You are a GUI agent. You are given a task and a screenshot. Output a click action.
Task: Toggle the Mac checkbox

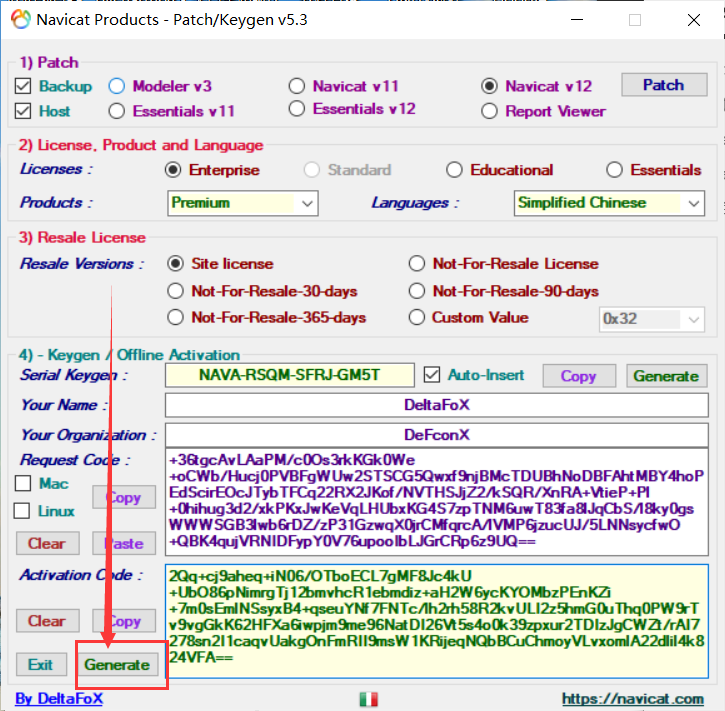point(23,484)
